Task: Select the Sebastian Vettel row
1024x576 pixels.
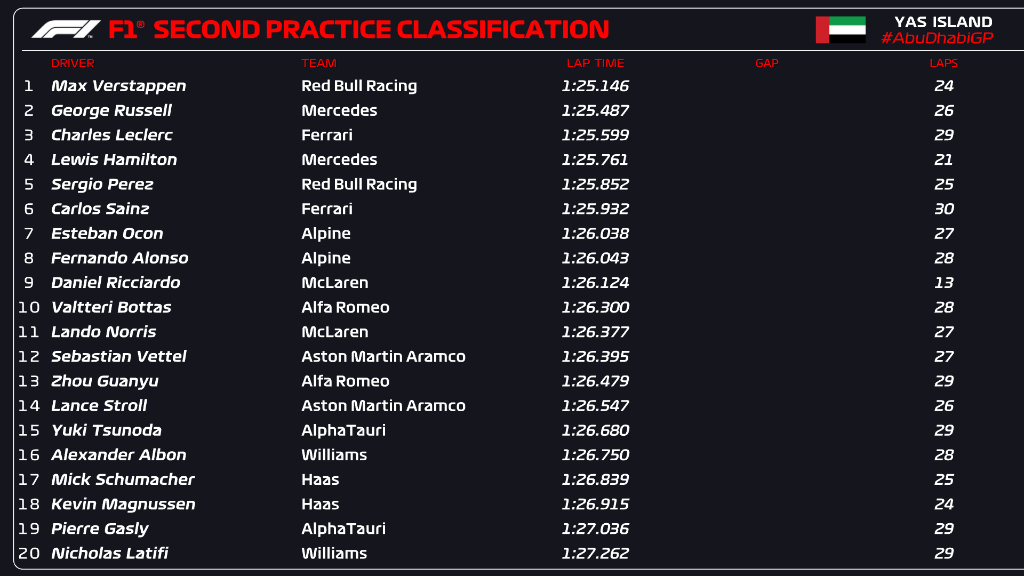Action: (119, 357)
